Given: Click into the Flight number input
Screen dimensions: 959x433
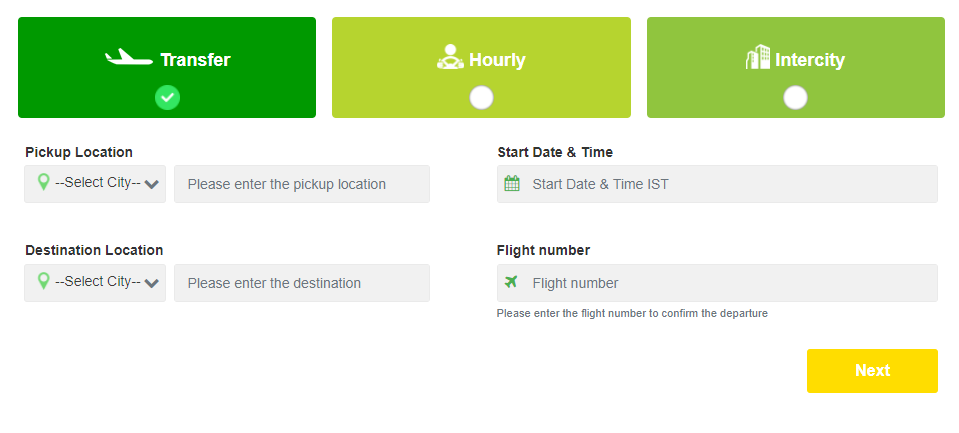Looking at the screenshot, I should click(717, 283).
